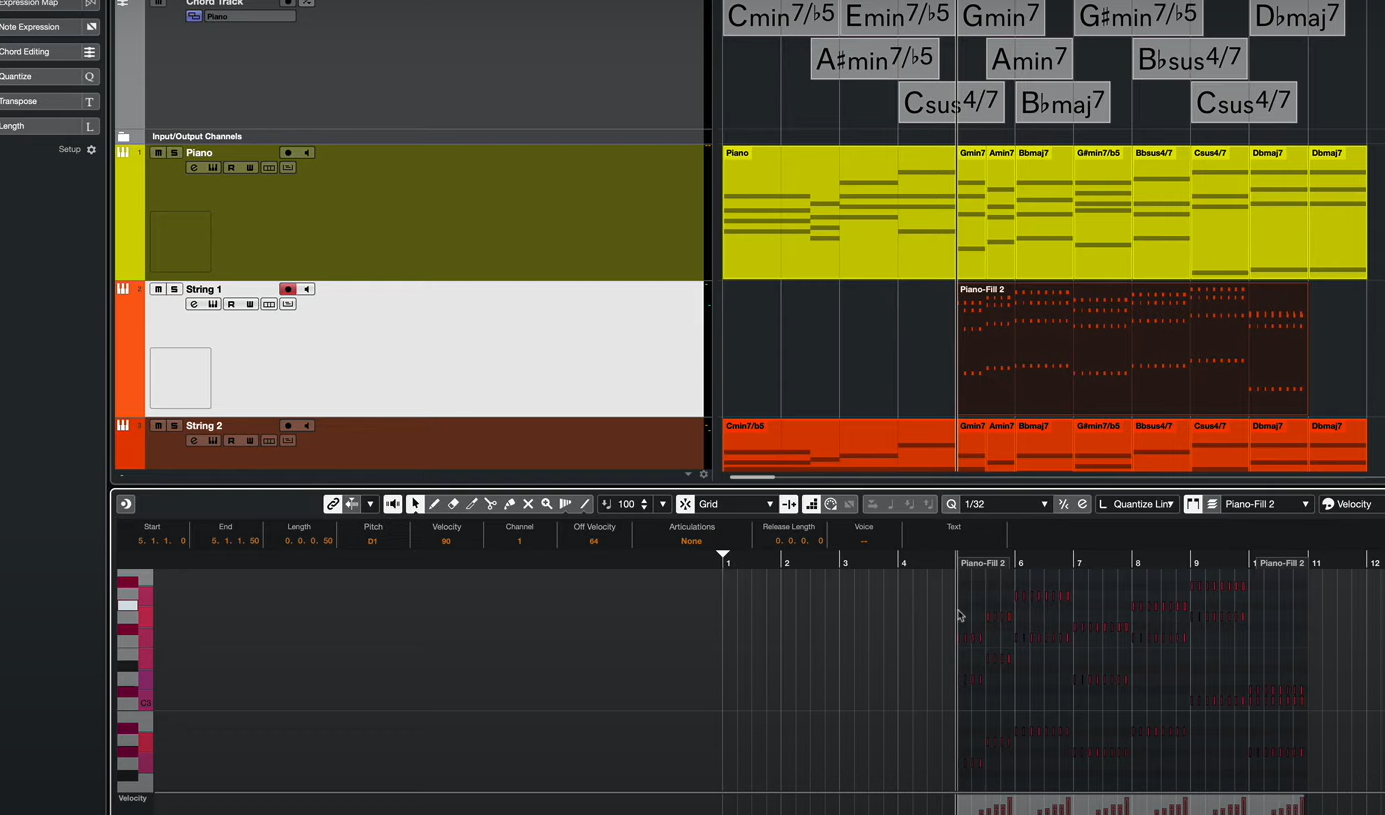Click Show Part Borders icon
The height and width of the screenshot is (815, 1385).
coord(1193,504)
